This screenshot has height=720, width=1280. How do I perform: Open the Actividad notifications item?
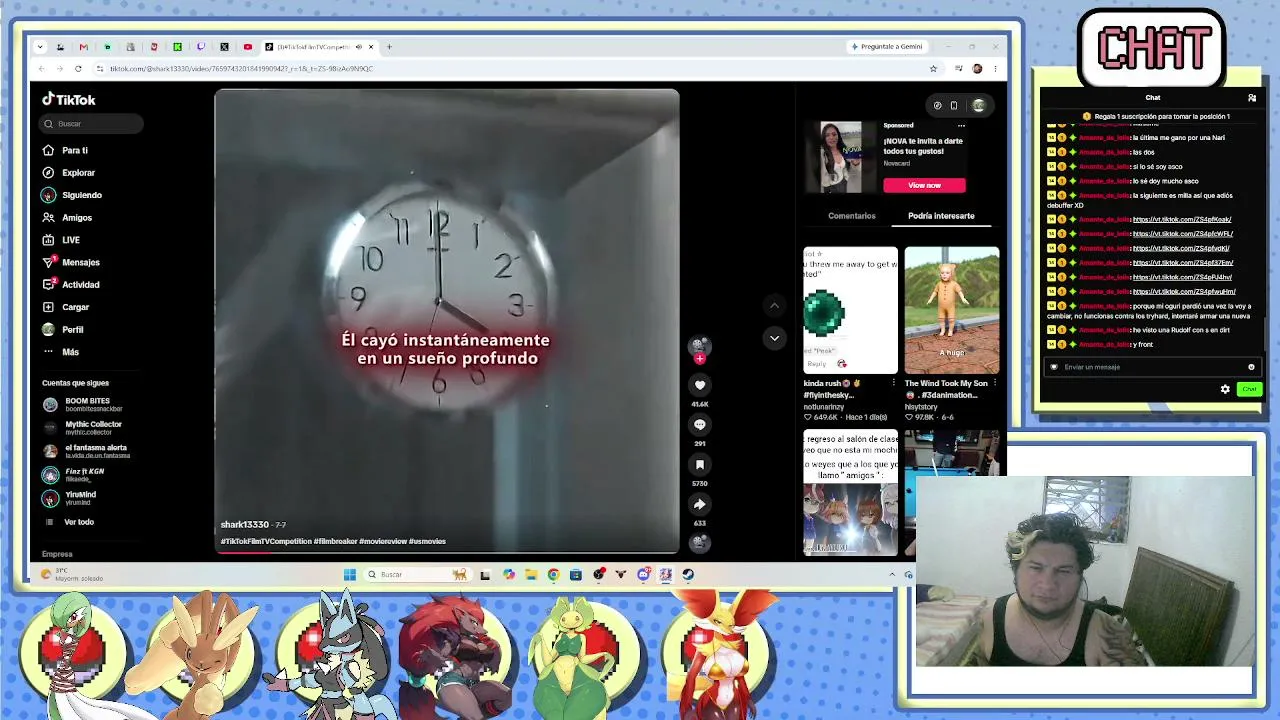71,285
